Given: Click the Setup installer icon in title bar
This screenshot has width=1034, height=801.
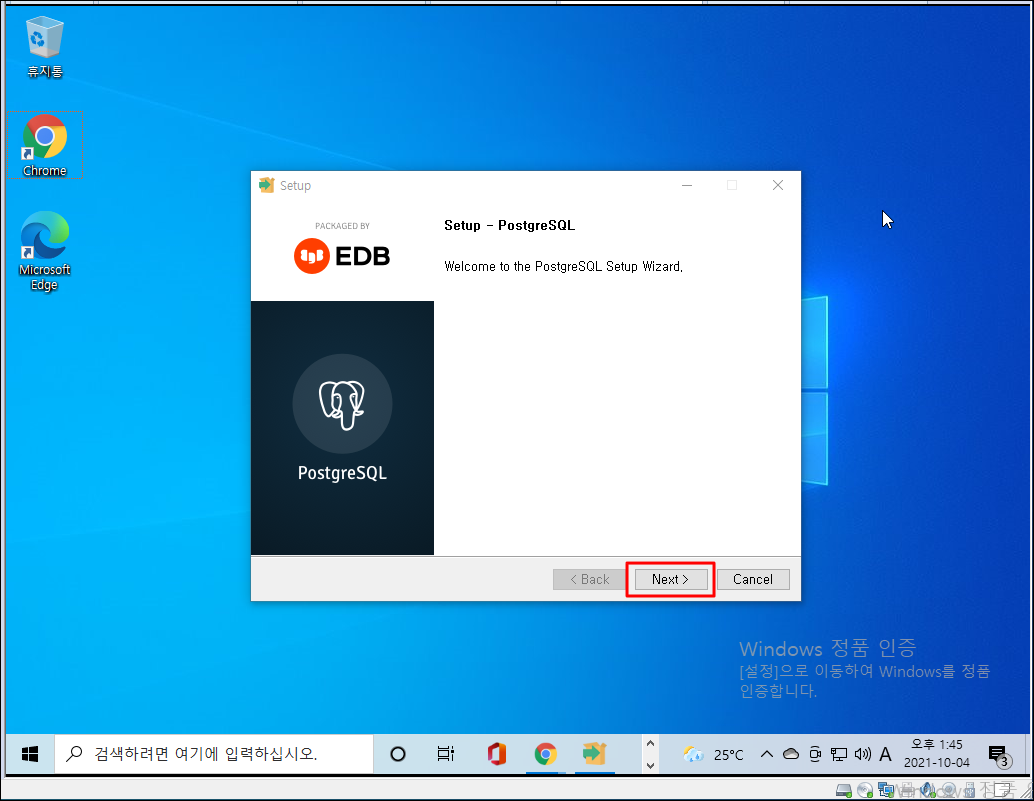Looking at the screenshot, I should coord(266,185).
